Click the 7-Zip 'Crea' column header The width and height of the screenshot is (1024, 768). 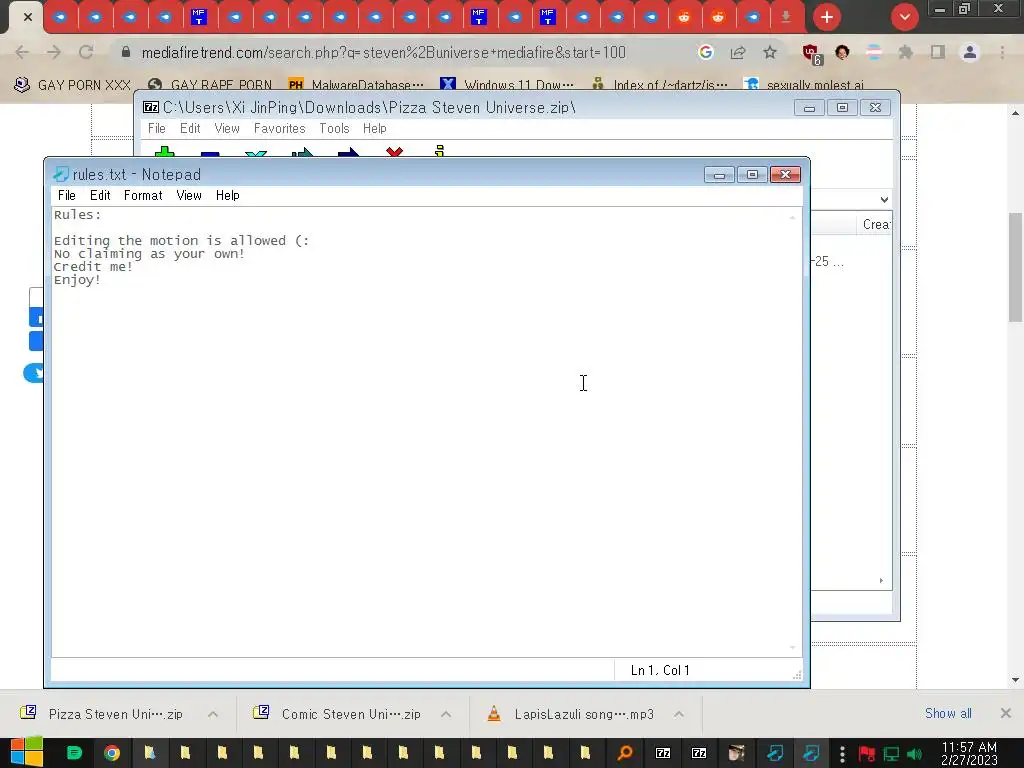[875, 225]
